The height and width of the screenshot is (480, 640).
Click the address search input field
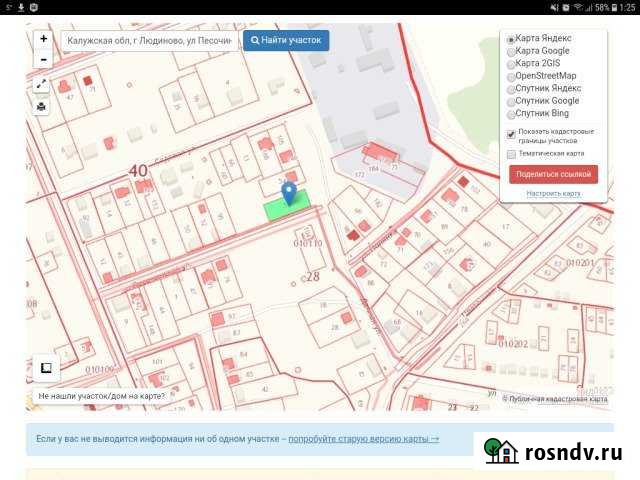click(x=150, y=41)
